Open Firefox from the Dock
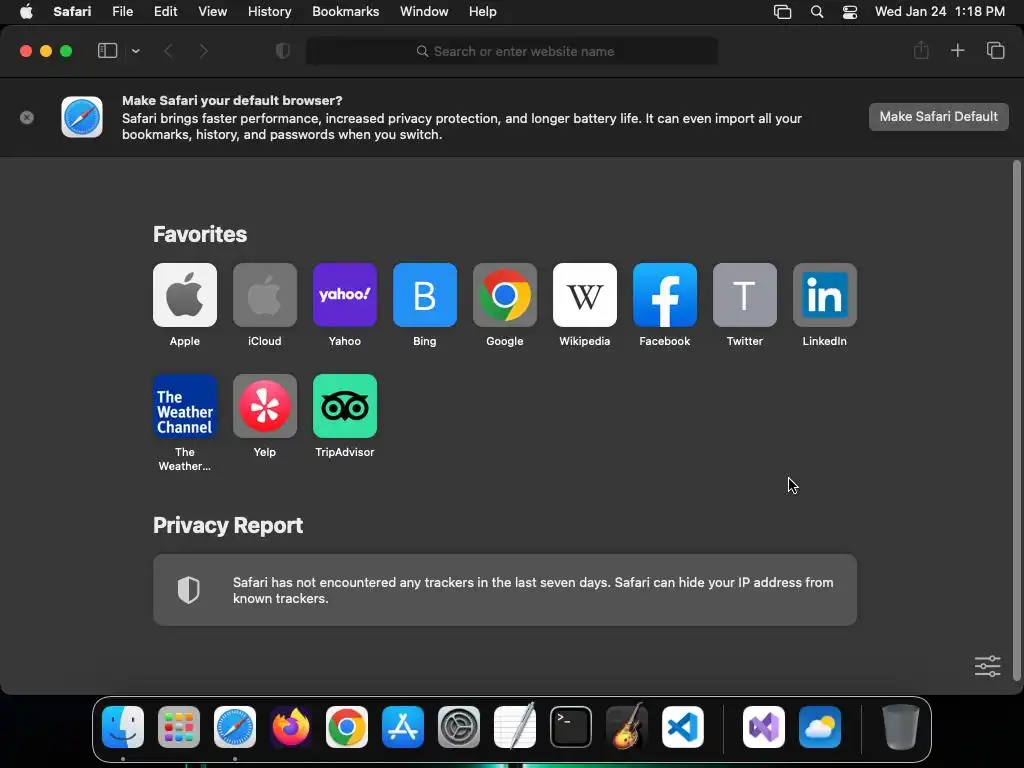Viewport: 1024px width, 768px height. tap(291, 727)
